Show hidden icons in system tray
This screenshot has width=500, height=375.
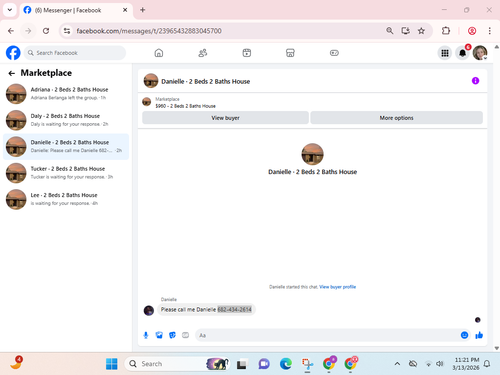[397, 364]
